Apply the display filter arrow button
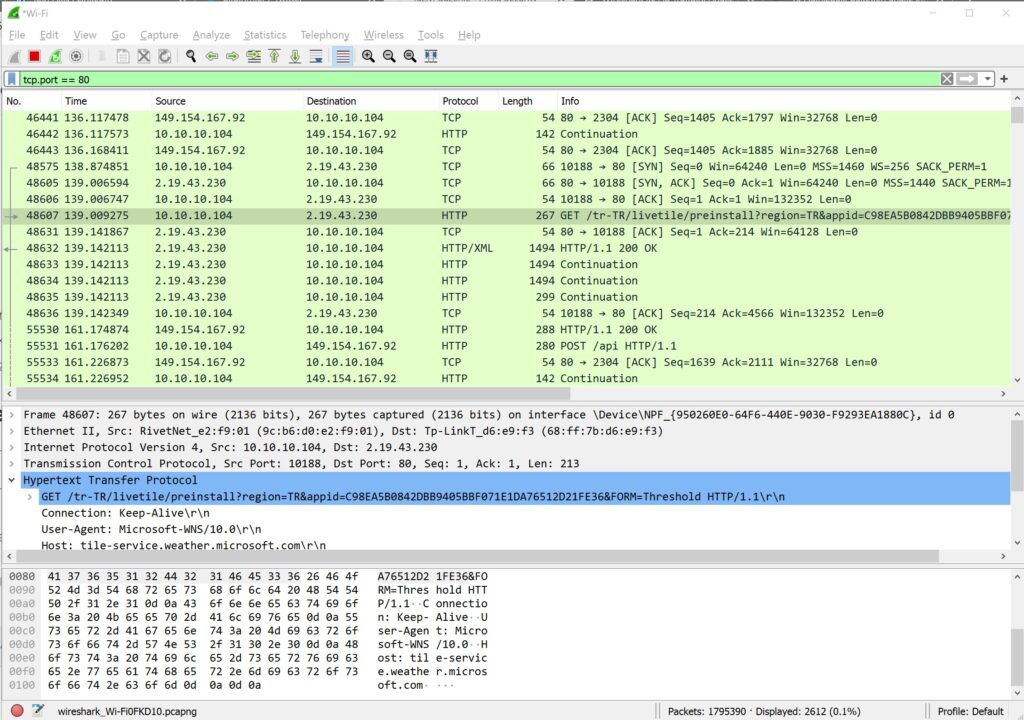Screen dimensions: 1024x720 [967, 79]
